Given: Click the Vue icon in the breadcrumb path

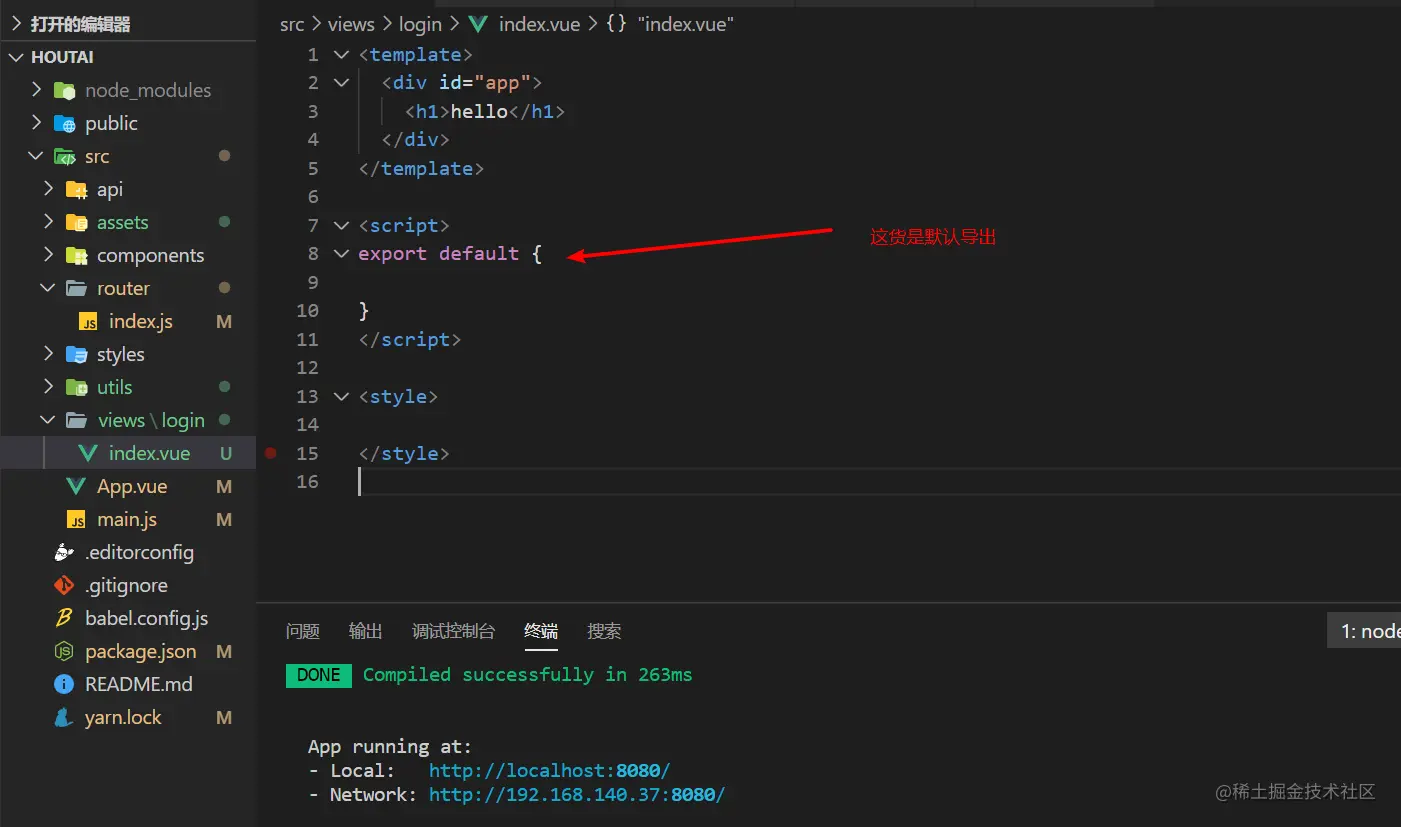Looking at the screenshot, I should pos(479,24).
